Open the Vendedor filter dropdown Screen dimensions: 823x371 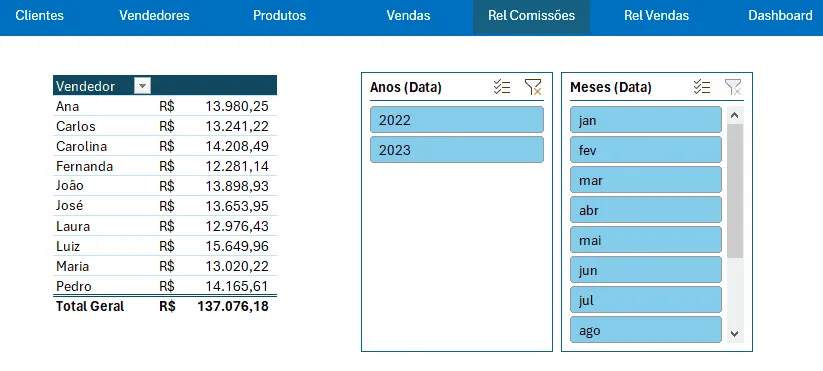tap(142, 86)
